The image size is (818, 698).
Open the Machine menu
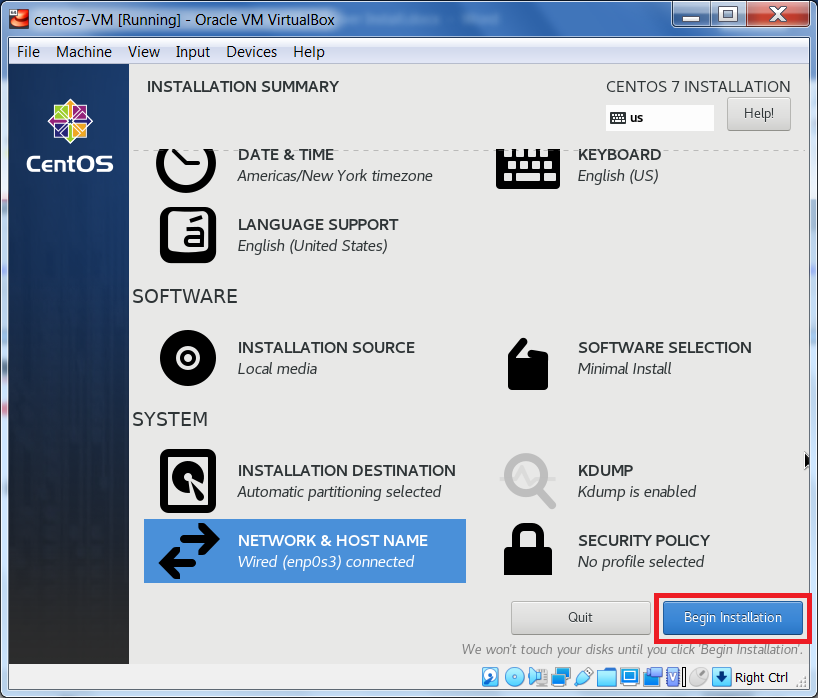pyautogui.click(x=84, y=52)
